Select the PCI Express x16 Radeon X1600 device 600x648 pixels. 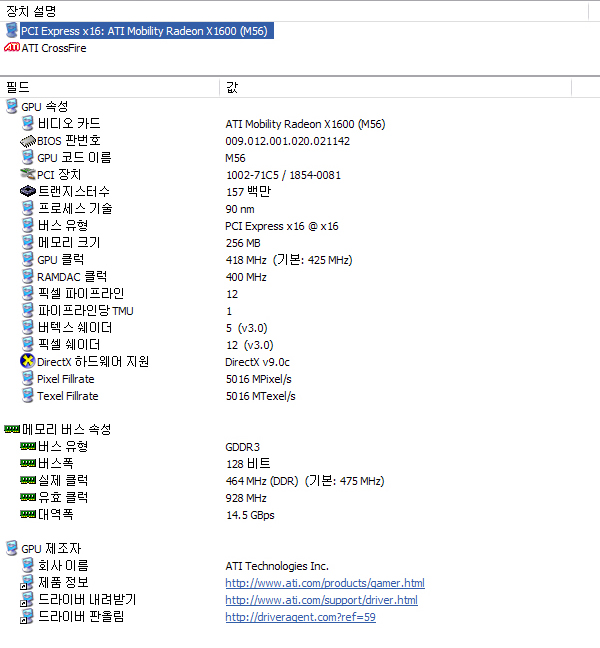147,31
